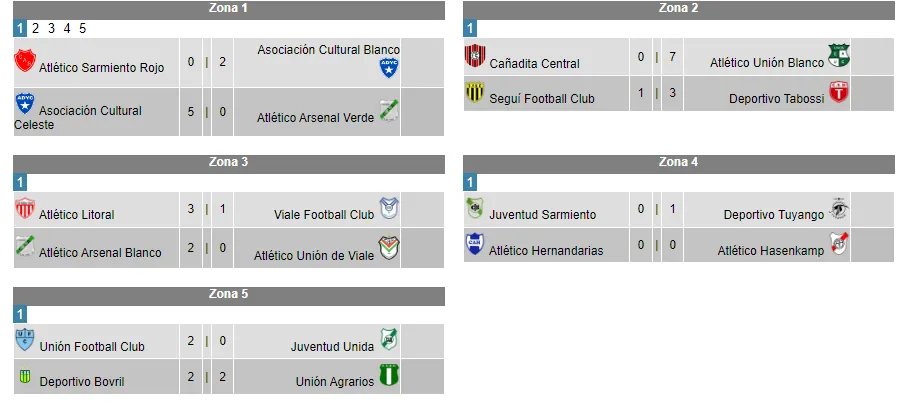The height and width of the screenshot is (414, 911).
Task: Click the Asociación Cultural Blanco crest
Action: tap(389, 68)
